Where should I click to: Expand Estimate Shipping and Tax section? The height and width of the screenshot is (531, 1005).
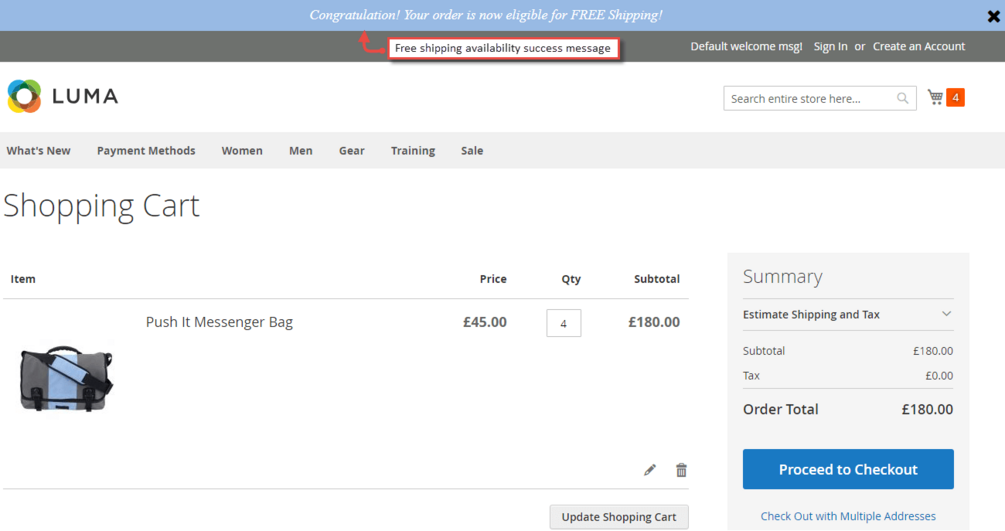[847, 314]
